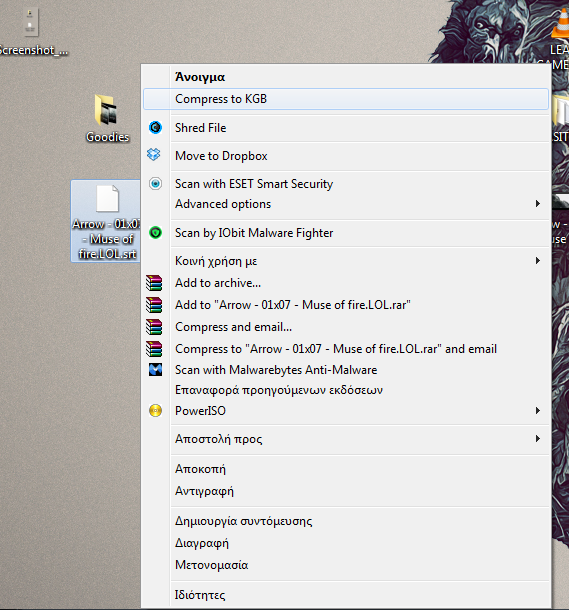Choose Αποκοπή to cut the file
Image resolution: width=569 pixels, height=610 pixels.
click(346, 469)
